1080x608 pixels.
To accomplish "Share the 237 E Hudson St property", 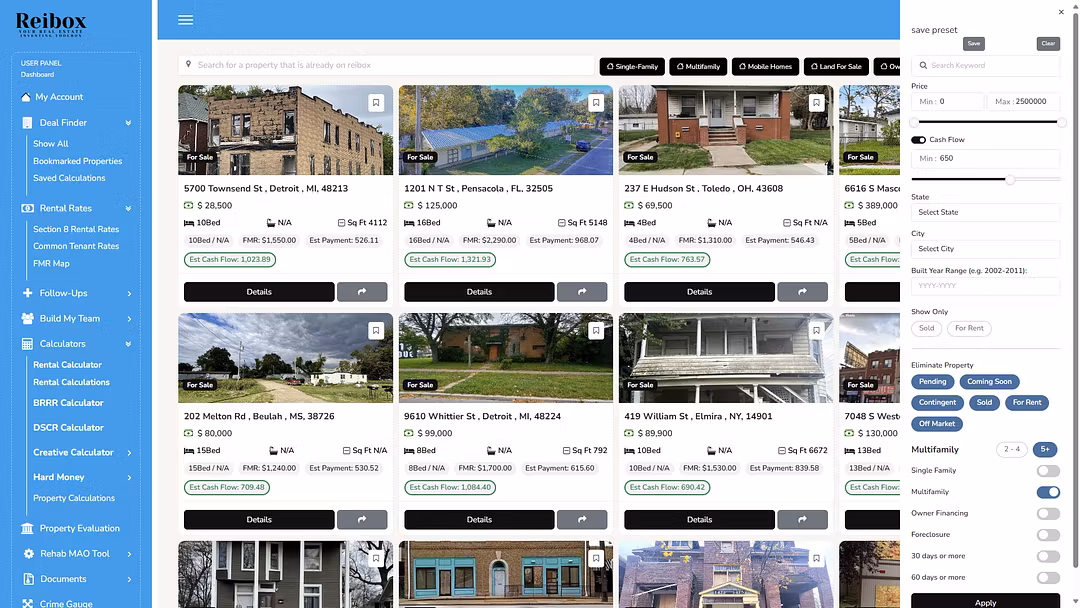I will [802, 292].
